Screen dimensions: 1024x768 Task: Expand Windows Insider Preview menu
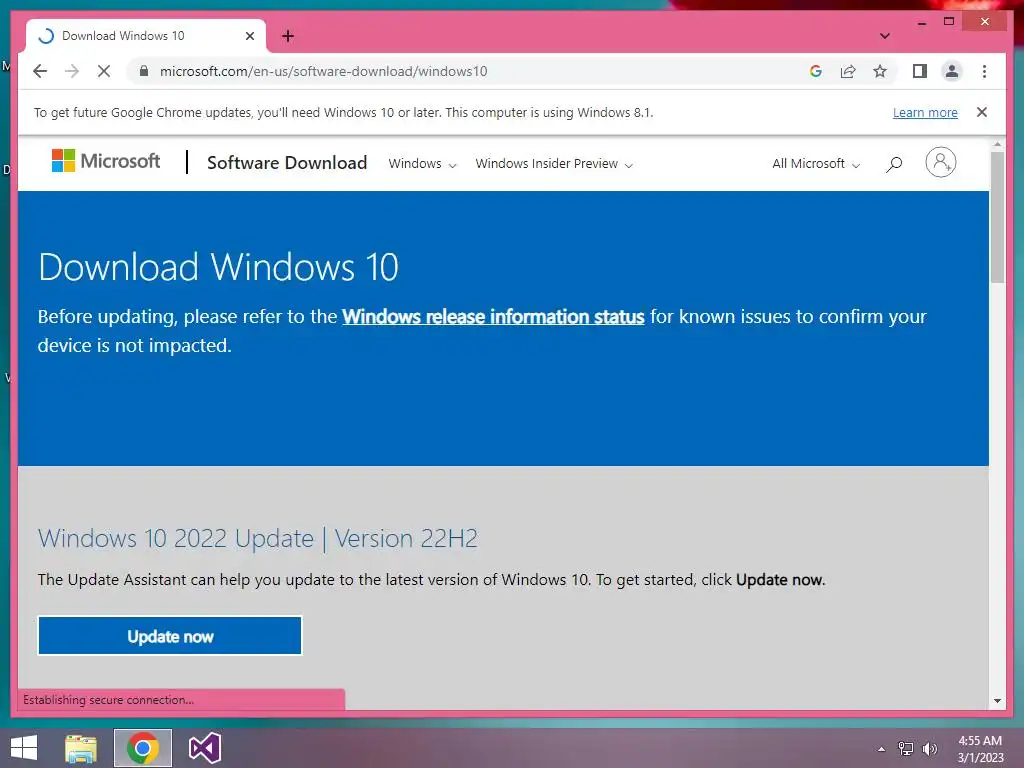pos(554,163)
